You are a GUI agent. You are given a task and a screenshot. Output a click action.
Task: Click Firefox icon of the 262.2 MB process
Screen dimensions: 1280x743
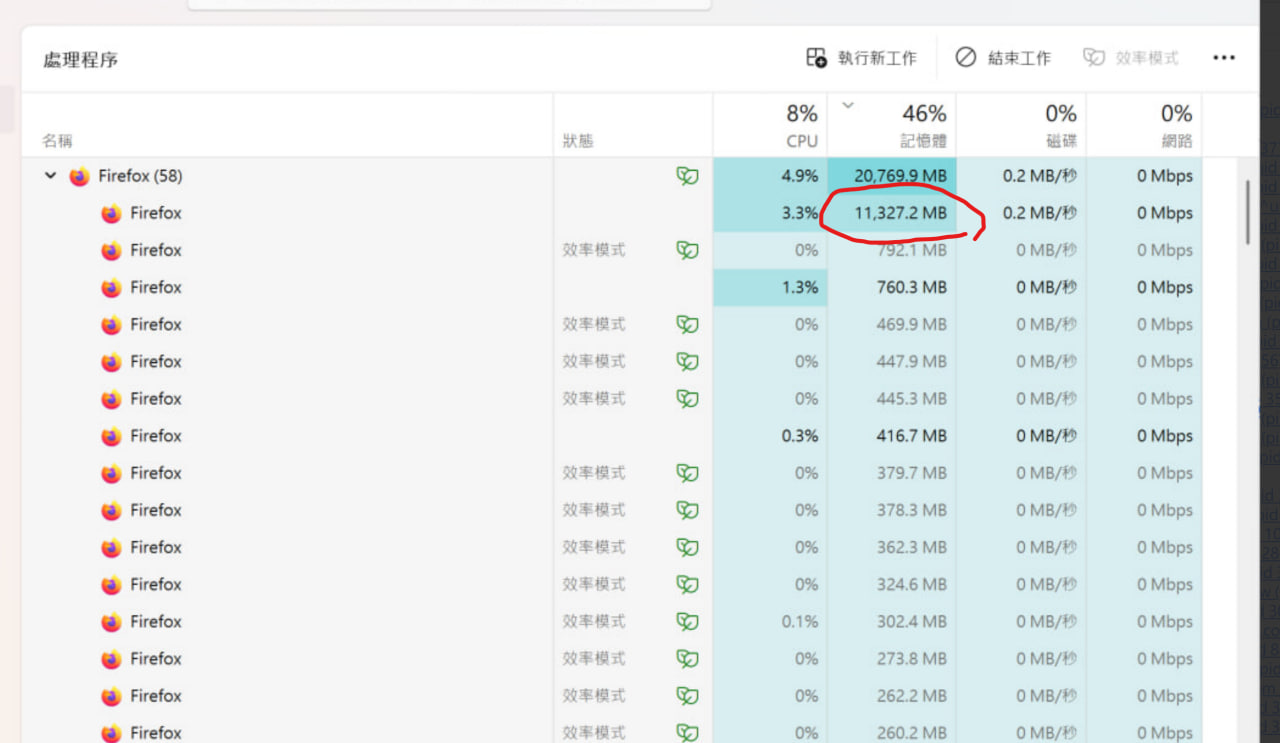(x=111, y=696)
